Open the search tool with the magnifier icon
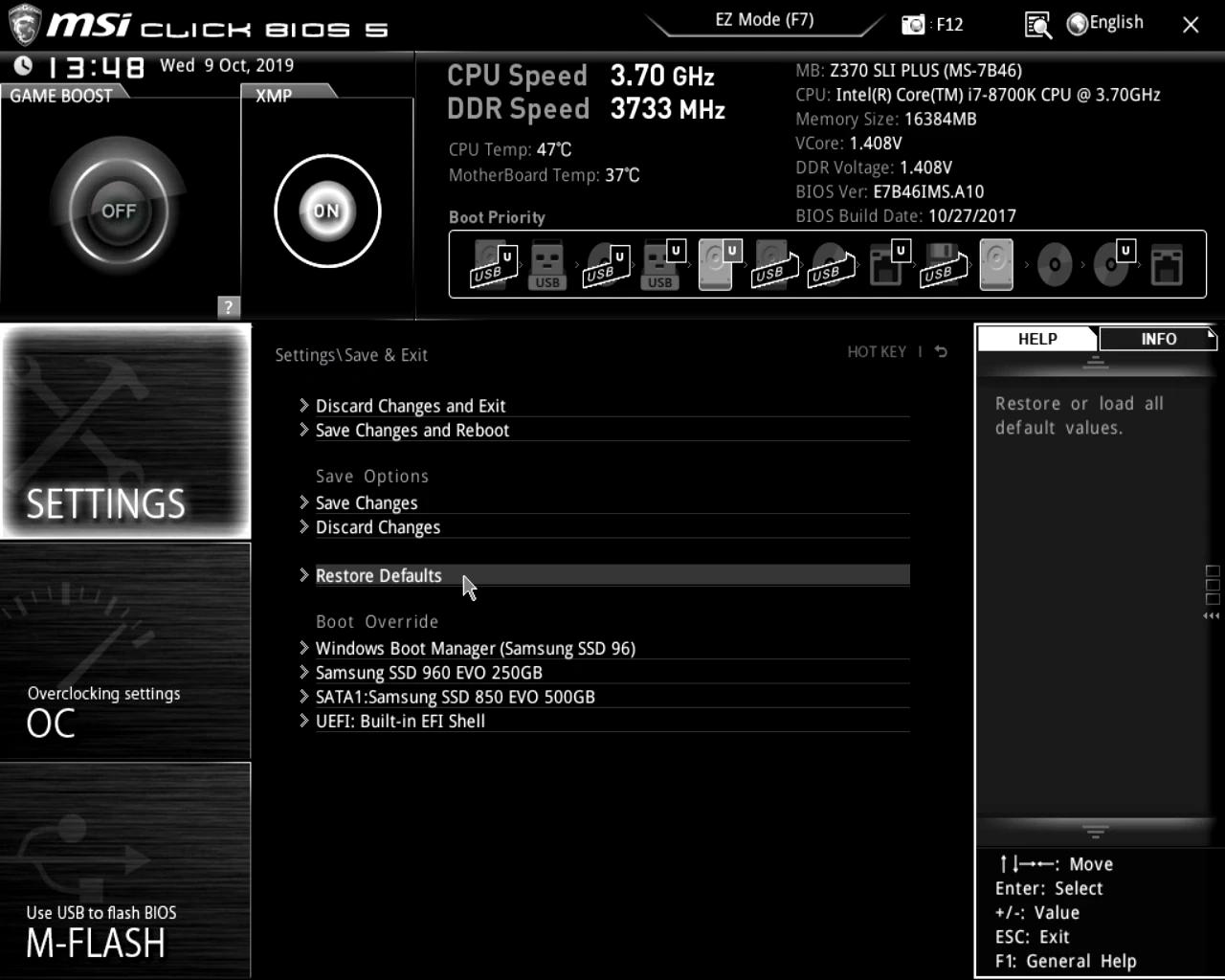Image resolution: width=1225 pixels, height=980 pixels. (1037, 25)
